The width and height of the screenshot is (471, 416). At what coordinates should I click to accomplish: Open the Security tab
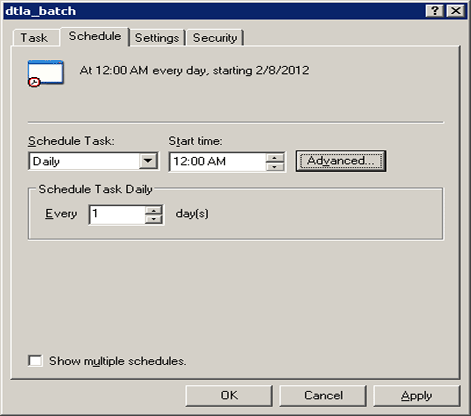click(x=215, y=38)
